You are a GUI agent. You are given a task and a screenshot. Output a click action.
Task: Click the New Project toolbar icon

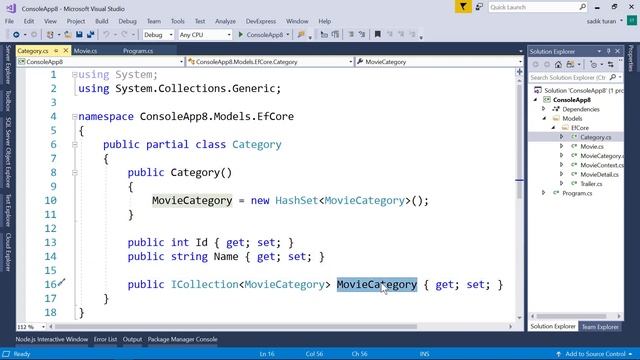50,35
